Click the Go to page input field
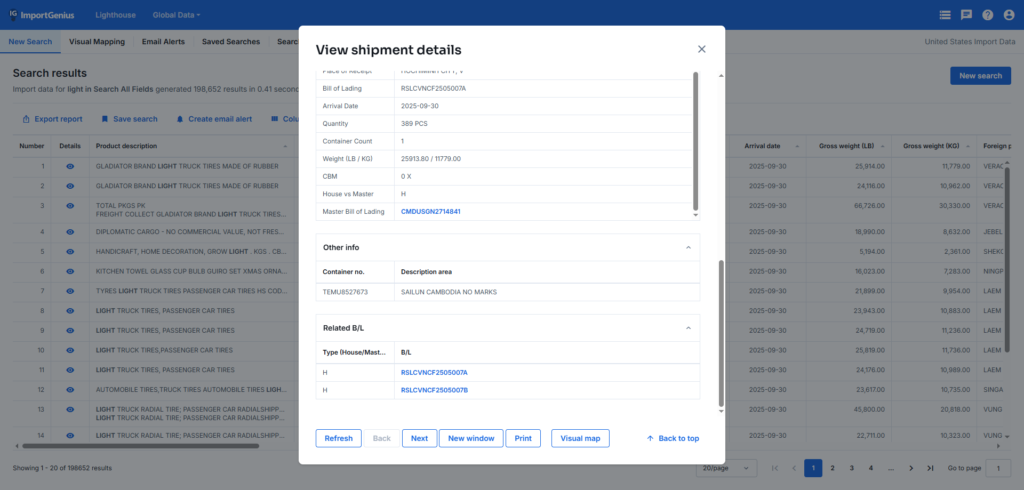 pos(997,468)
